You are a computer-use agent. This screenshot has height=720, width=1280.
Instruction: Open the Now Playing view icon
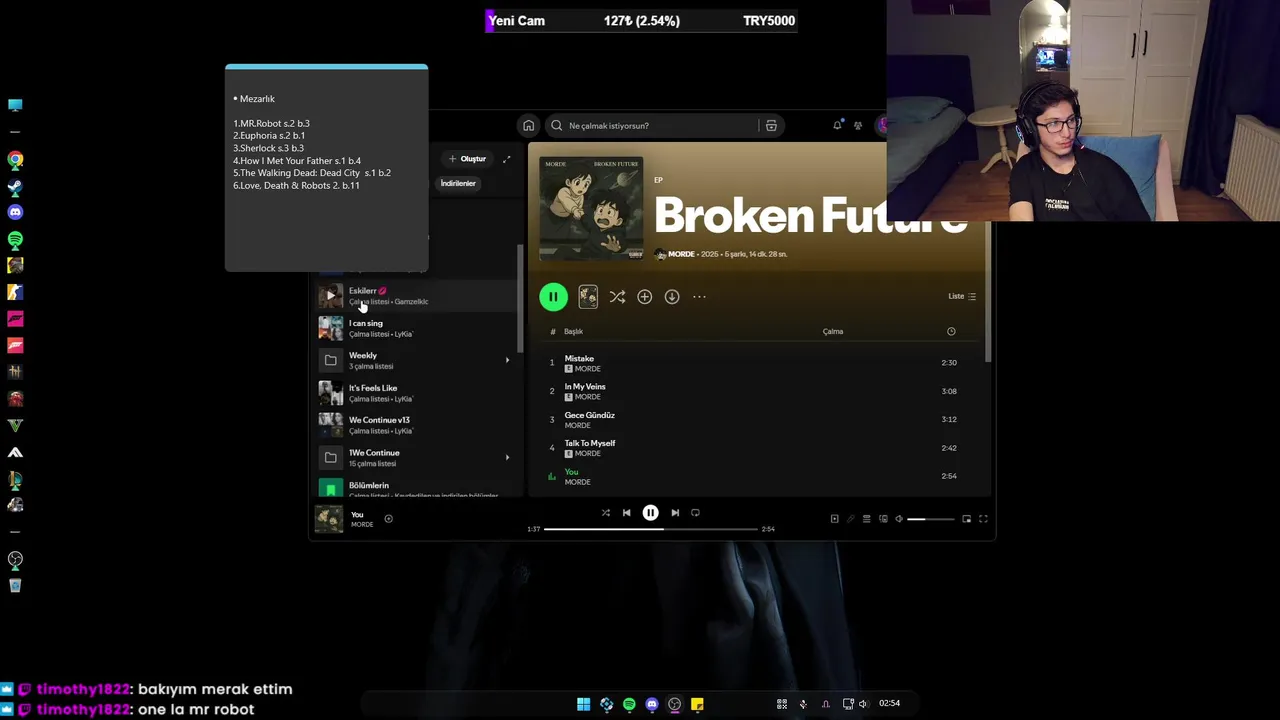pos(834,519)
